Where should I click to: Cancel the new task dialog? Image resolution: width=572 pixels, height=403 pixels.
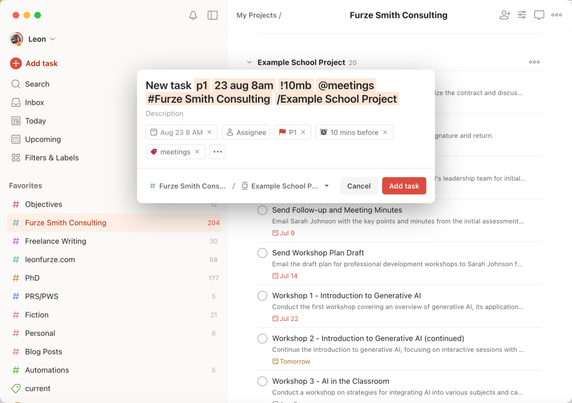359,186
